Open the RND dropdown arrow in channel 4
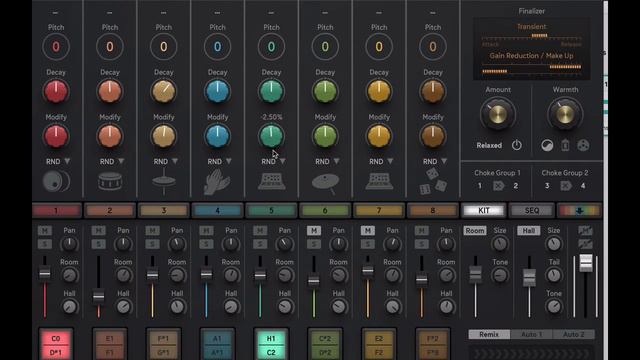 229,162
